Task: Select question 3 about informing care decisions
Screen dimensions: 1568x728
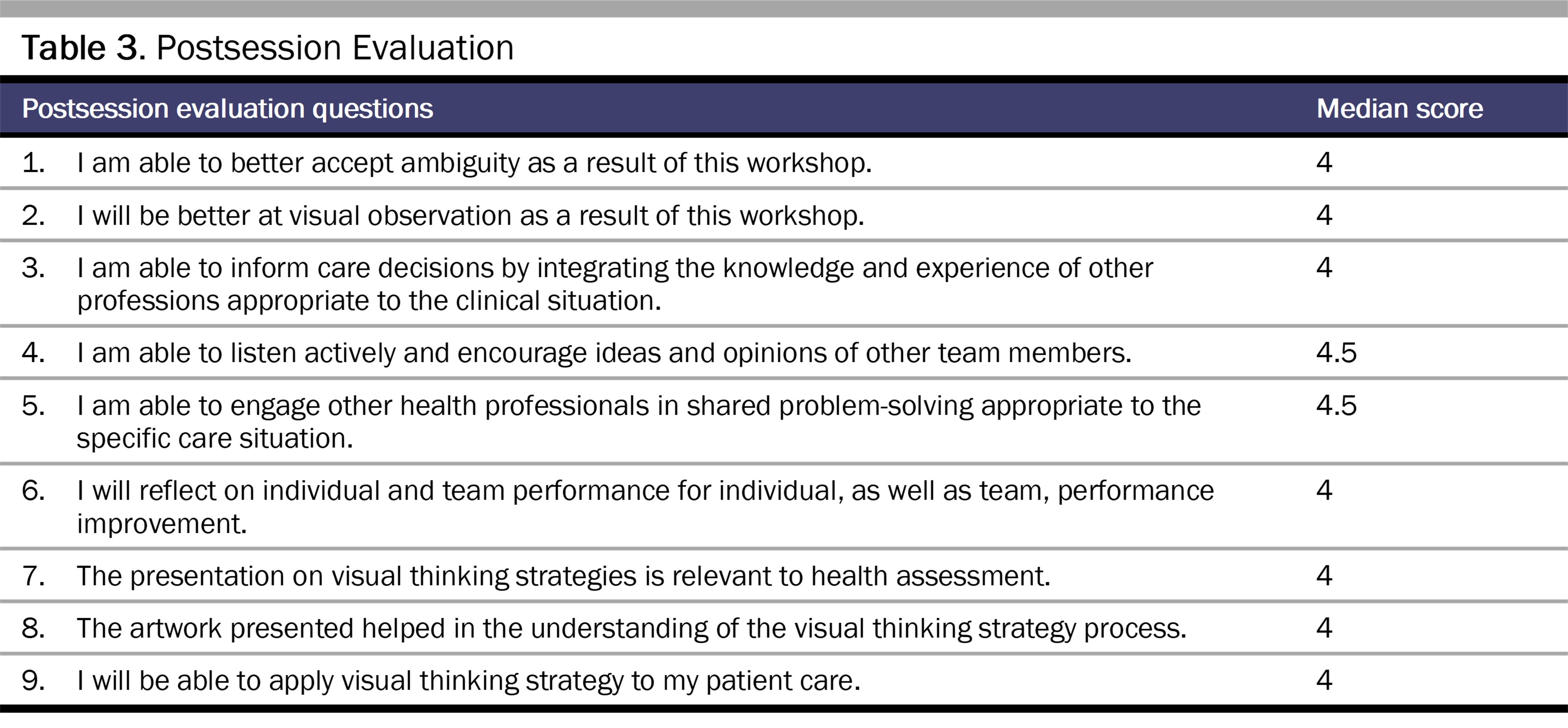Action: tap(615, 284)
